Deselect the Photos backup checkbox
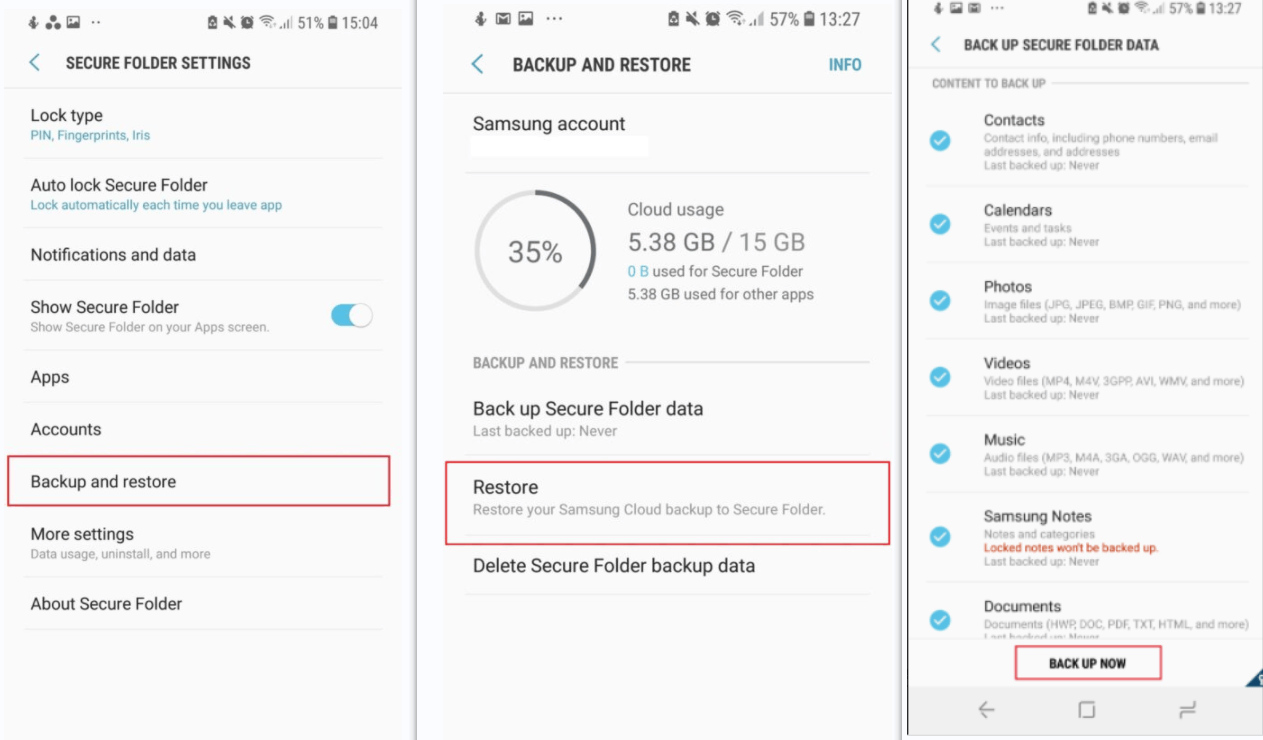1263x740 pixels. 939,298
